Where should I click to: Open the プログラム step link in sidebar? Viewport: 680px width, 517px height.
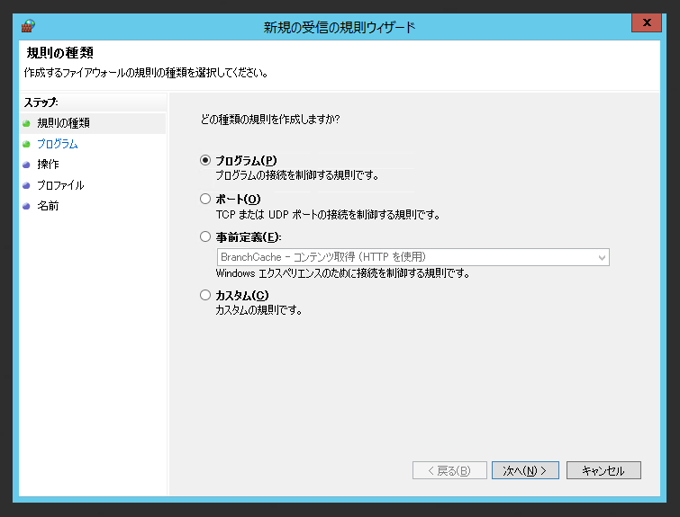pyautogui.click(x=58, y=144)
